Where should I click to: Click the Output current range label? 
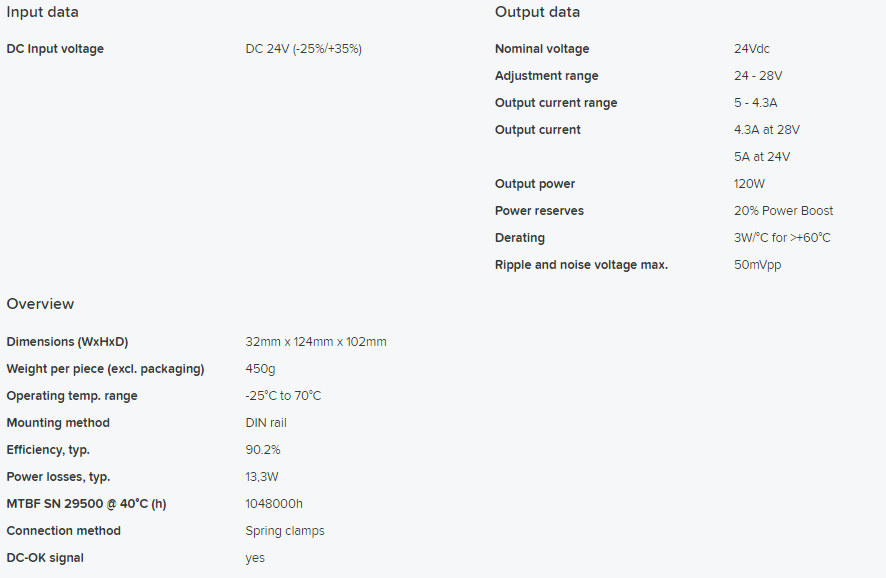[x=556, y=103]
